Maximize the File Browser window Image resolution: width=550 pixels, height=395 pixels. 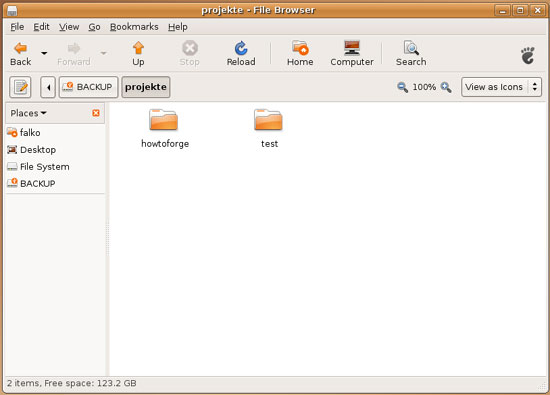tap(520, 10)
